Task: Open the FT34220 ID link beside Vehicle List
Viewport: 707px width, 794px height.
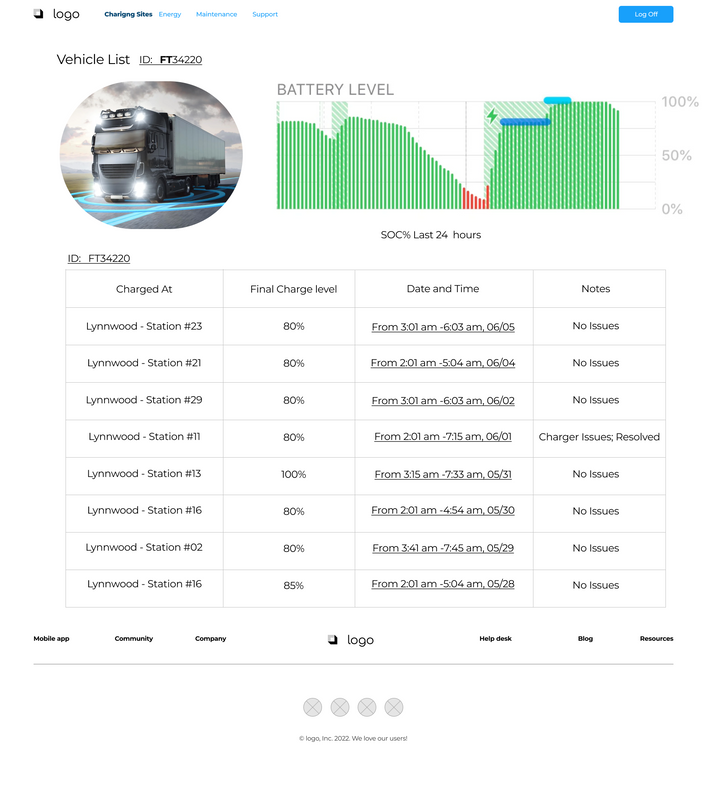Action: 171,60
